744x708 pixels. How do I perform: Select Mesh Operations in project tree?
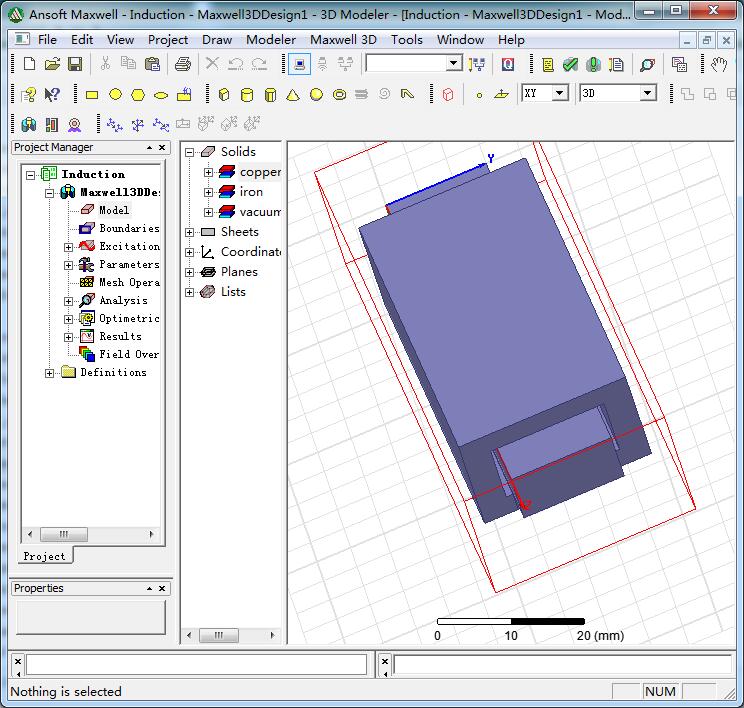click(129, 282)
